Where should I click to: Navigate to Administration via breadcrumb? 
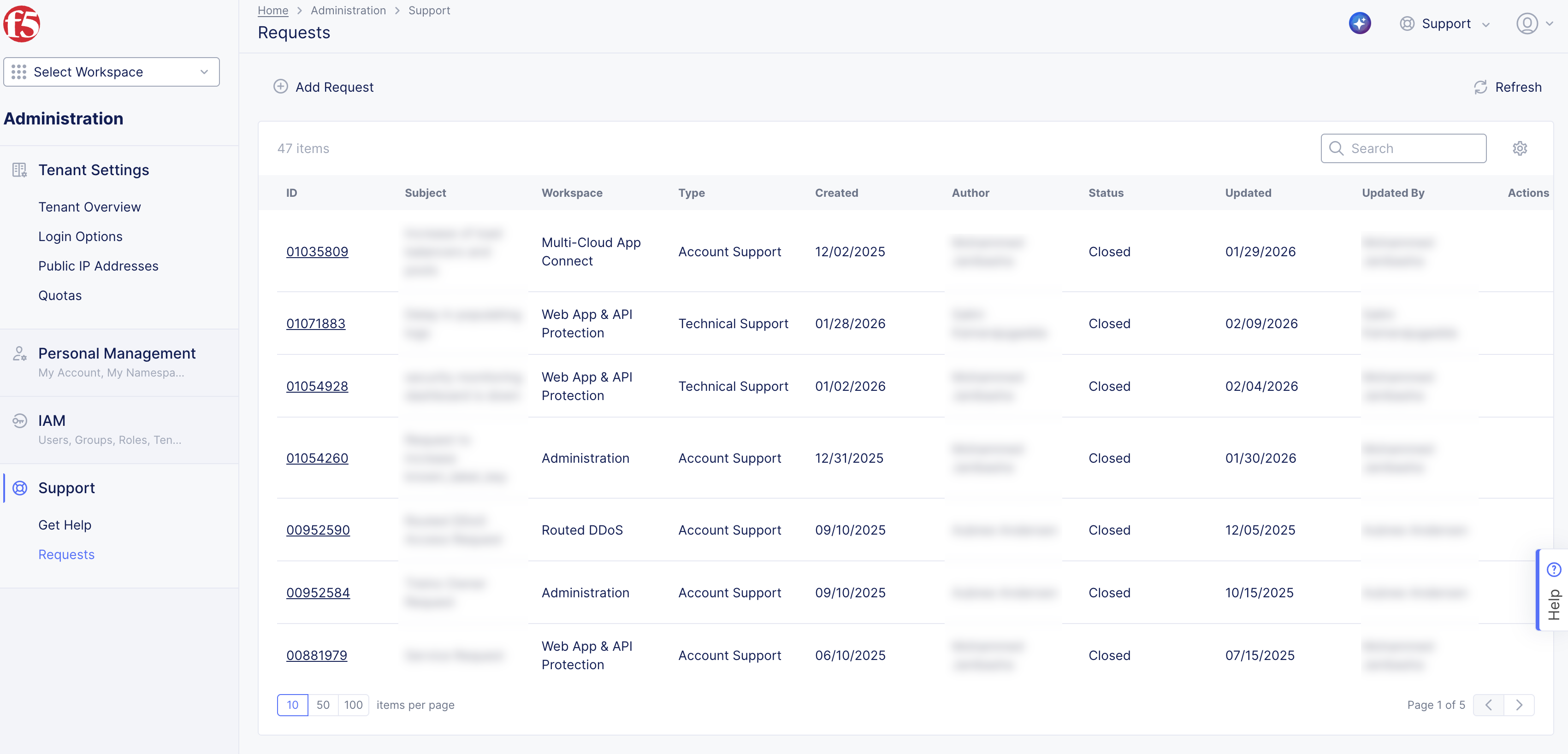coord(348,10)
